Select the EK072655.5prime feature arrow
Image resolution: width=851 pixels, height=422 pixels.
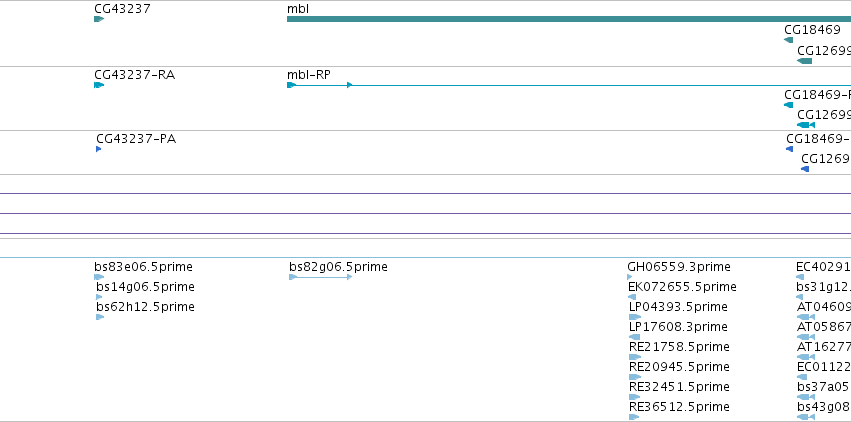(x=632, y=297)
